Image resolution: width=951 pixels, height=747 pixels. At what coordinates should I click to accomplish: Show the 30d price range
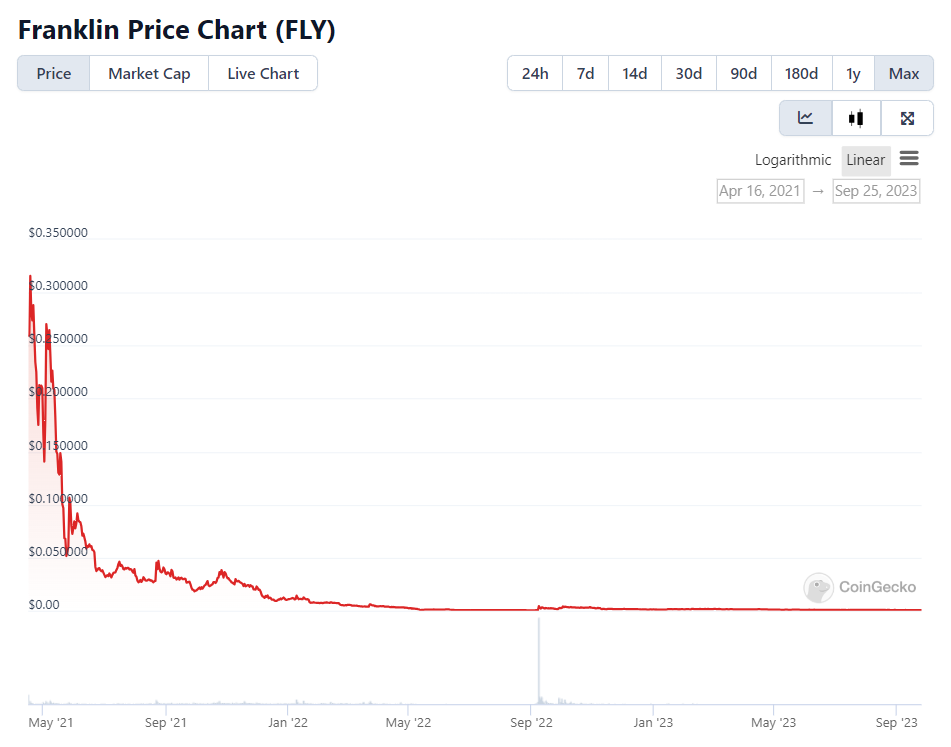click(688, 74)
